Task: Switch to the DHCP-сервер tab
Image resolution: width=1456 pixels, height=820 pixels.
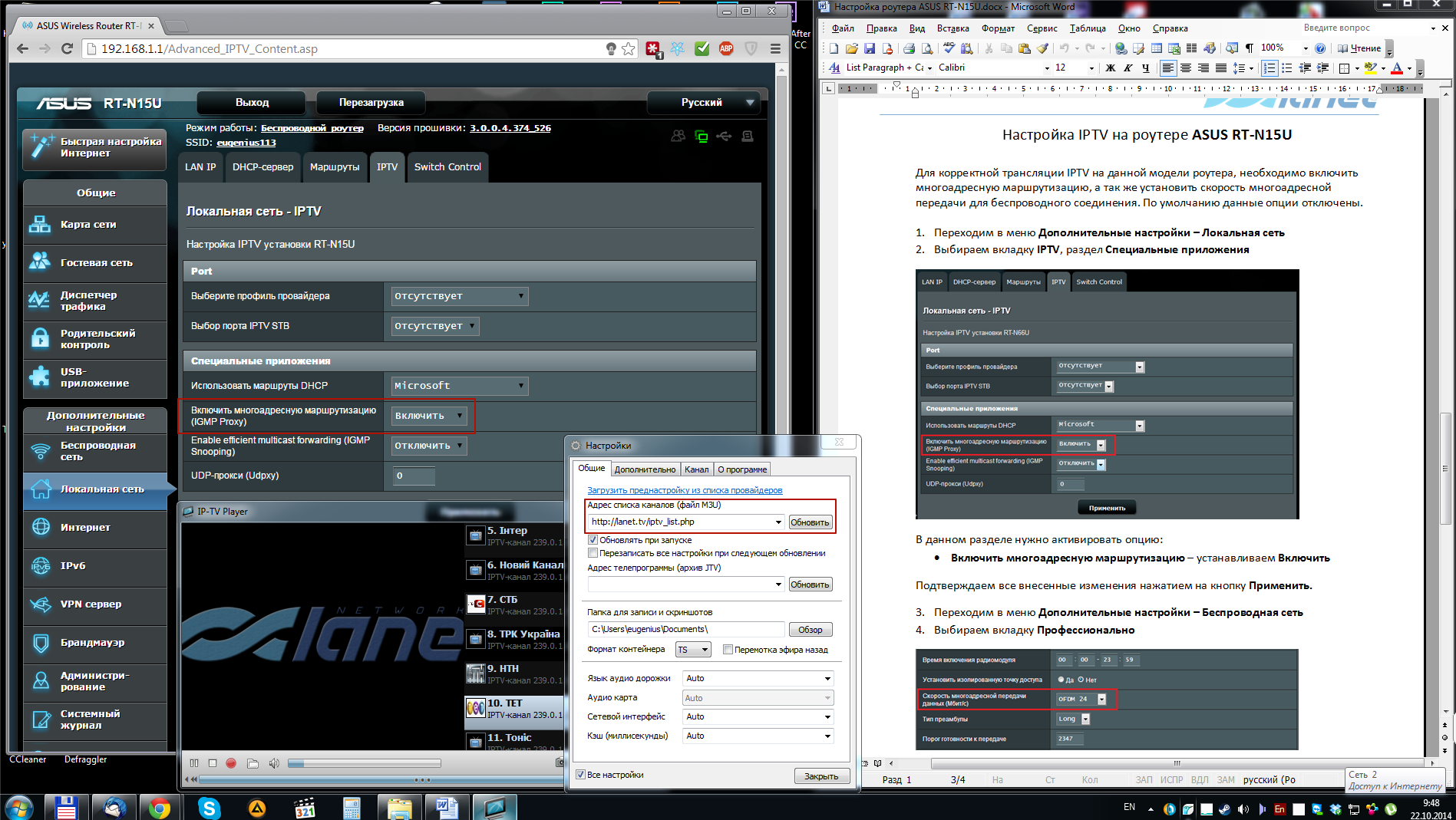Action: point(262,167)
